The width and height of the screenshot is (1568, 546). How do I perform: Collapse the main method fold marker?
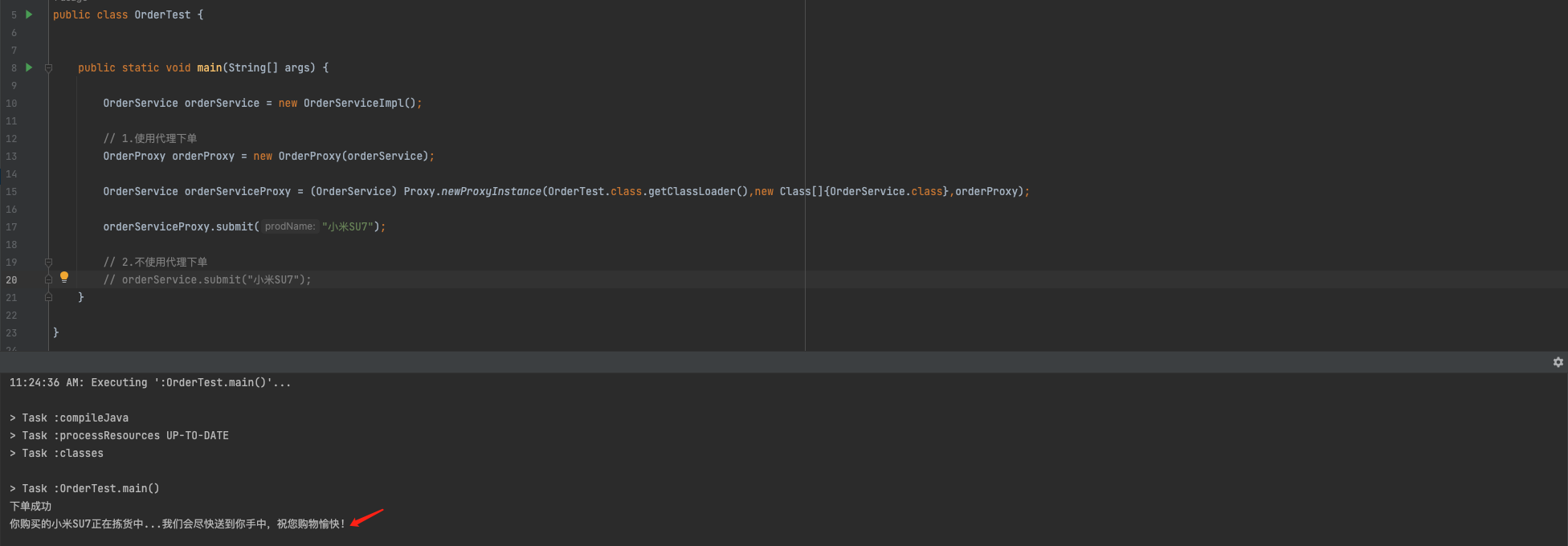pos(48,68)
